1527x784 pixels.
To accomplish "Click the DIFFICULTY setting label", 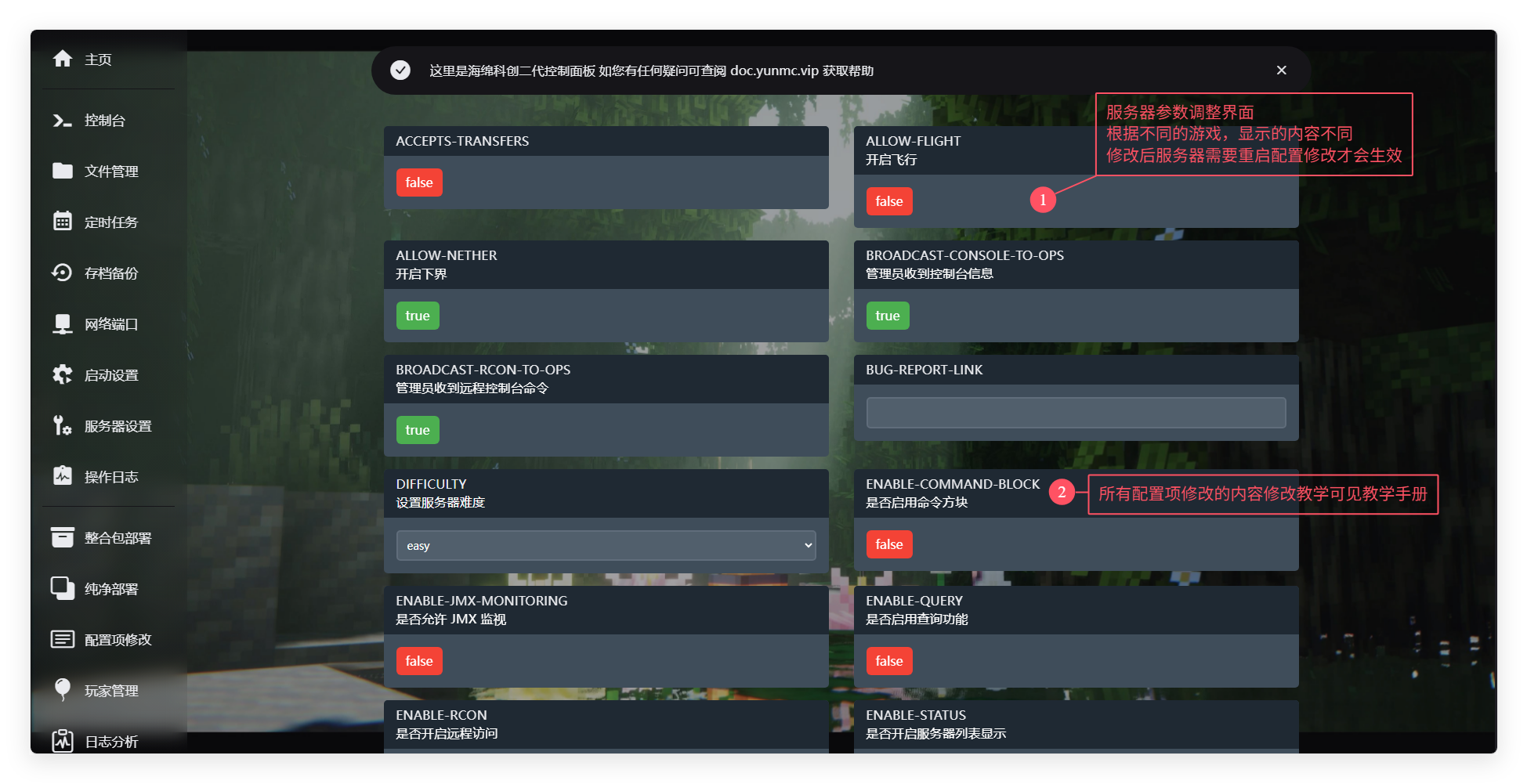I will click(431, 484).
